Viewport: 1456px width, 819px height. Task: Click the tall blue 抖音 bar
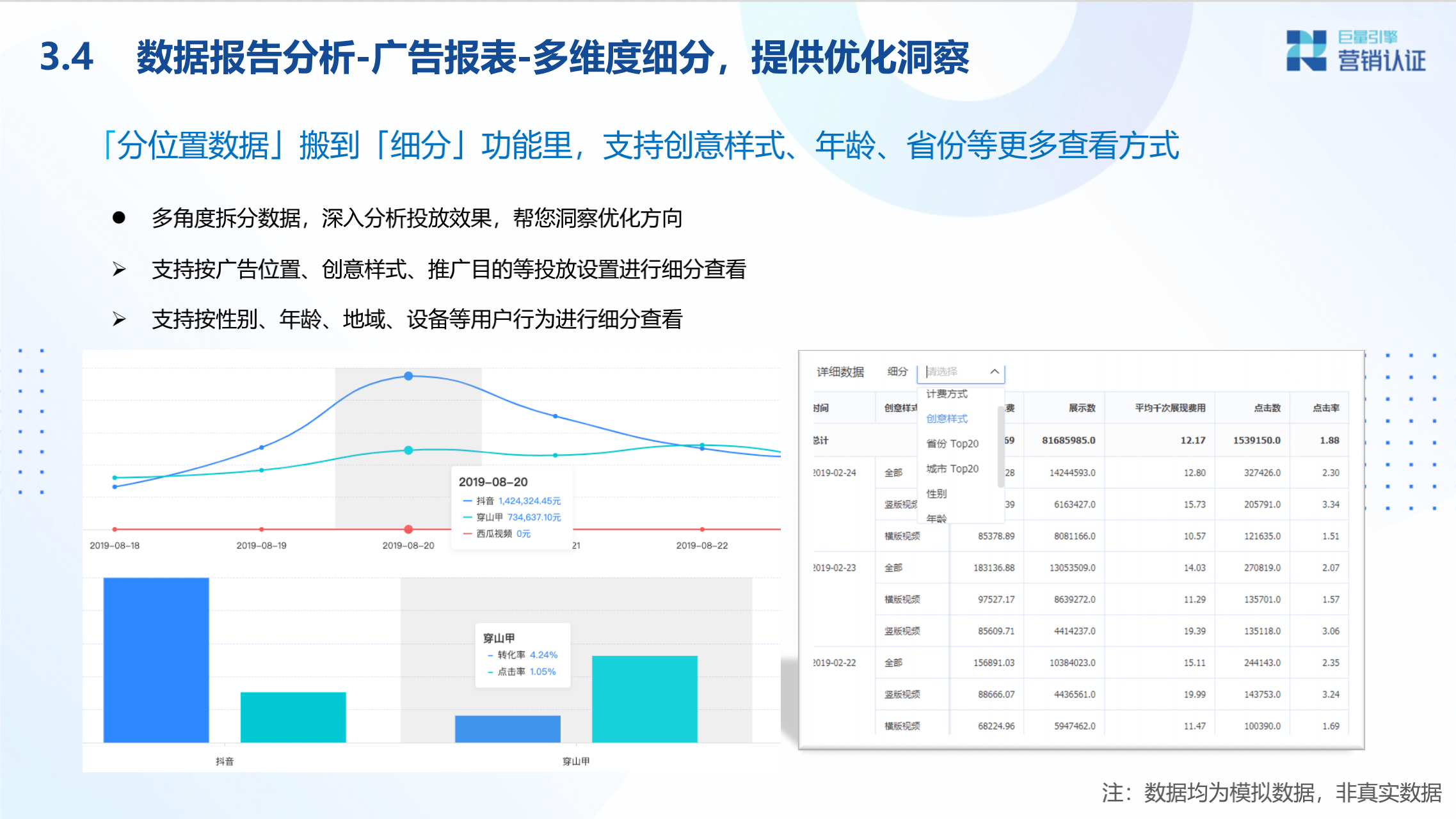156,660
